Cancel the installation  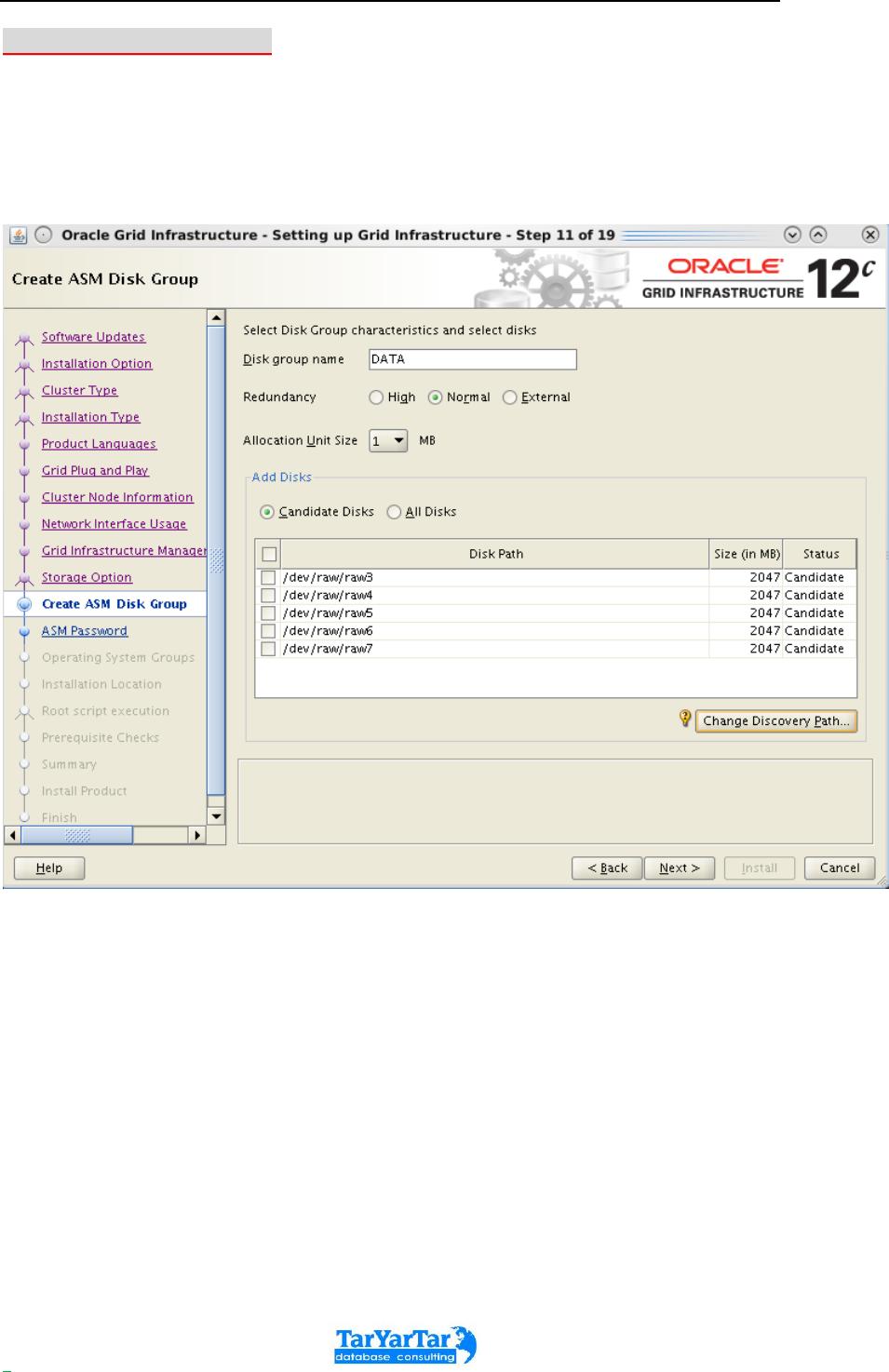pyautogui.click(x=839, y=868)
